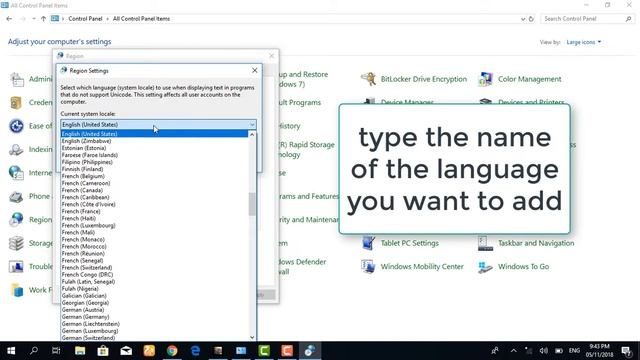640x360 pixels.
Task: Open the Troubleshooting icon
Action: tap(16, 267)
